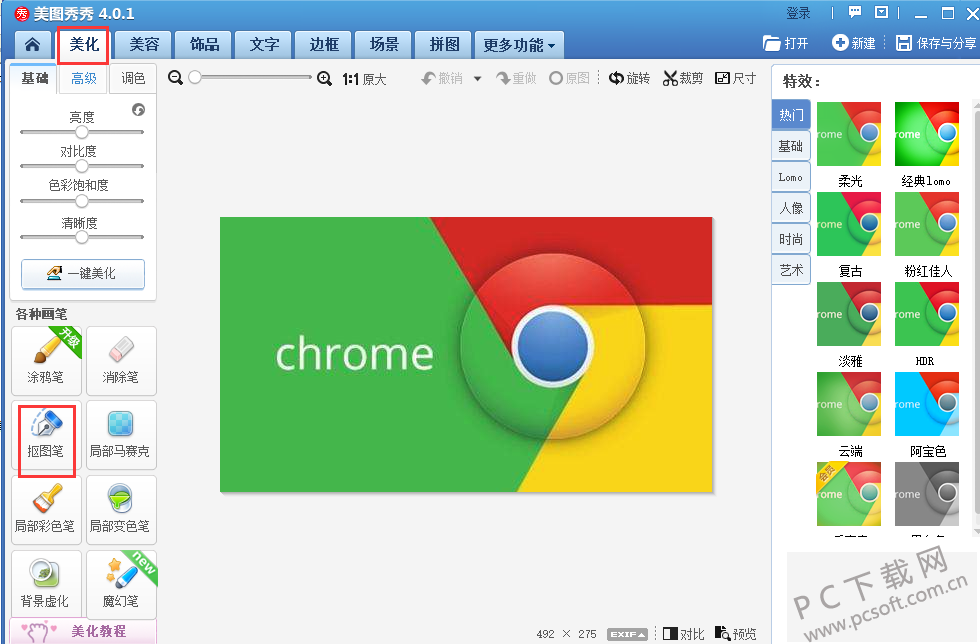980x644 pixels.
Task: Click the 一键美化 one-click beautify button
Action: [83, 273]
